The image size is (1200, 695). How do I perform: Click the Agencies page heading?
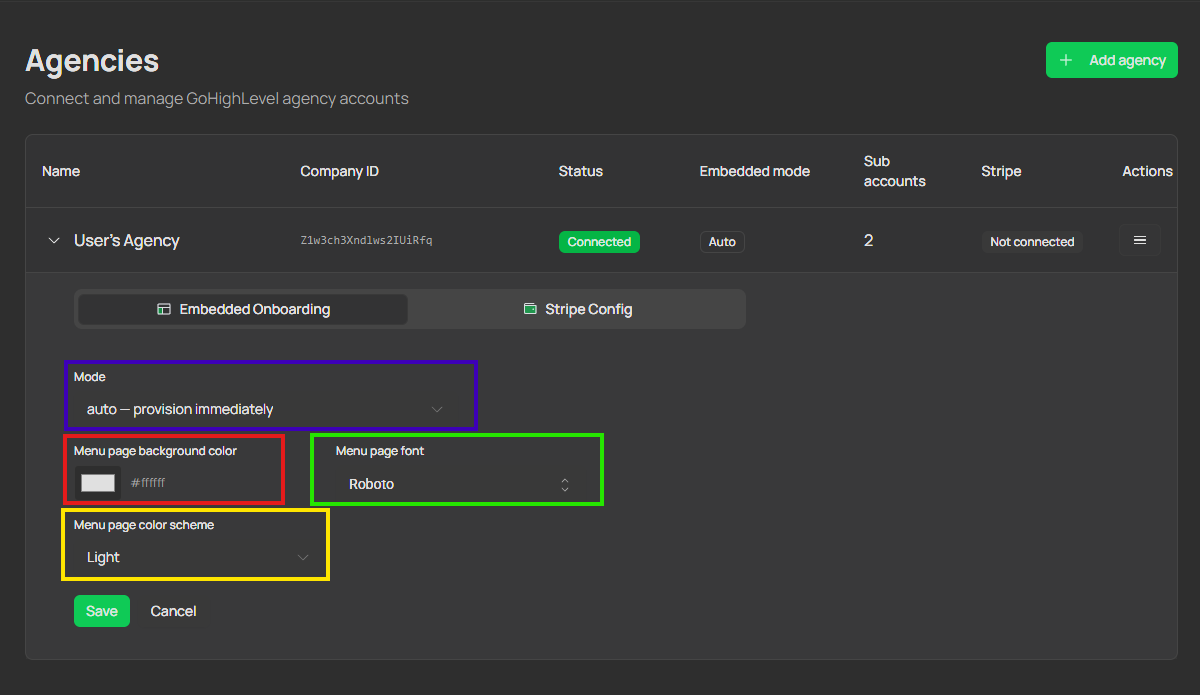(92, 60)
